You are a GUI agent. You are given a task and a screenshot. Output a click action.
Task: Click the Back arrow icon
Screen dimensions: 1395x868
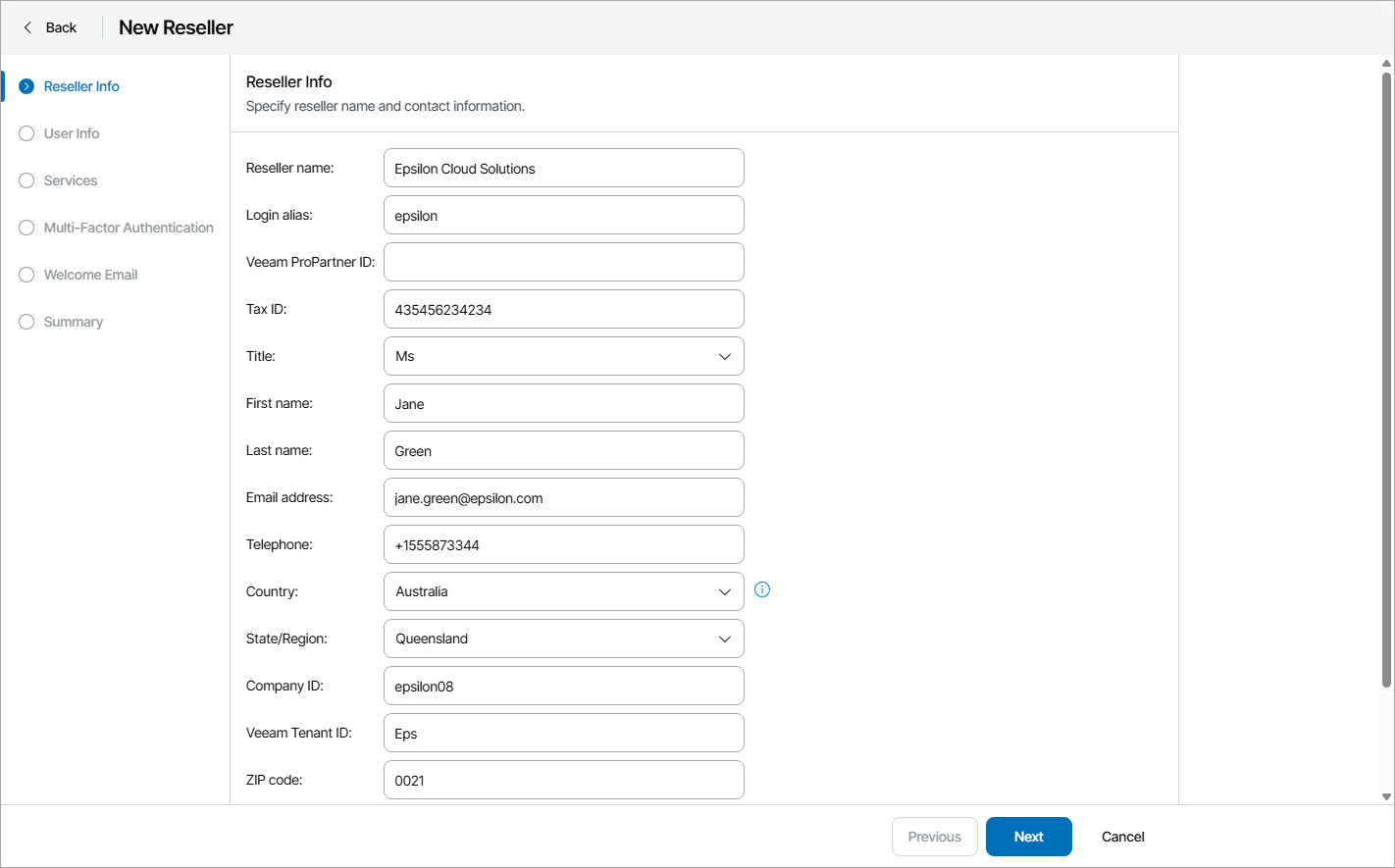pos(27,26)
